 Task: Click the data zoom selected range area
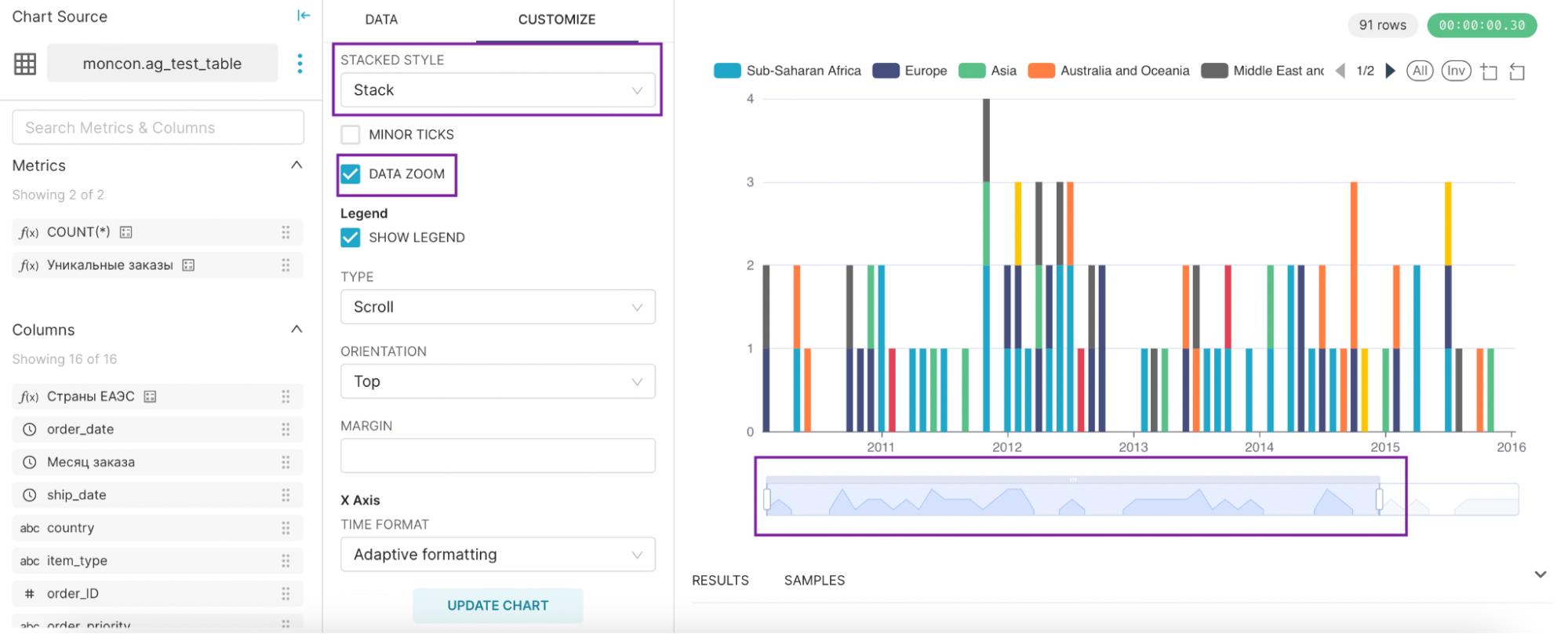pyautogui.click(x=1073, y=500)
